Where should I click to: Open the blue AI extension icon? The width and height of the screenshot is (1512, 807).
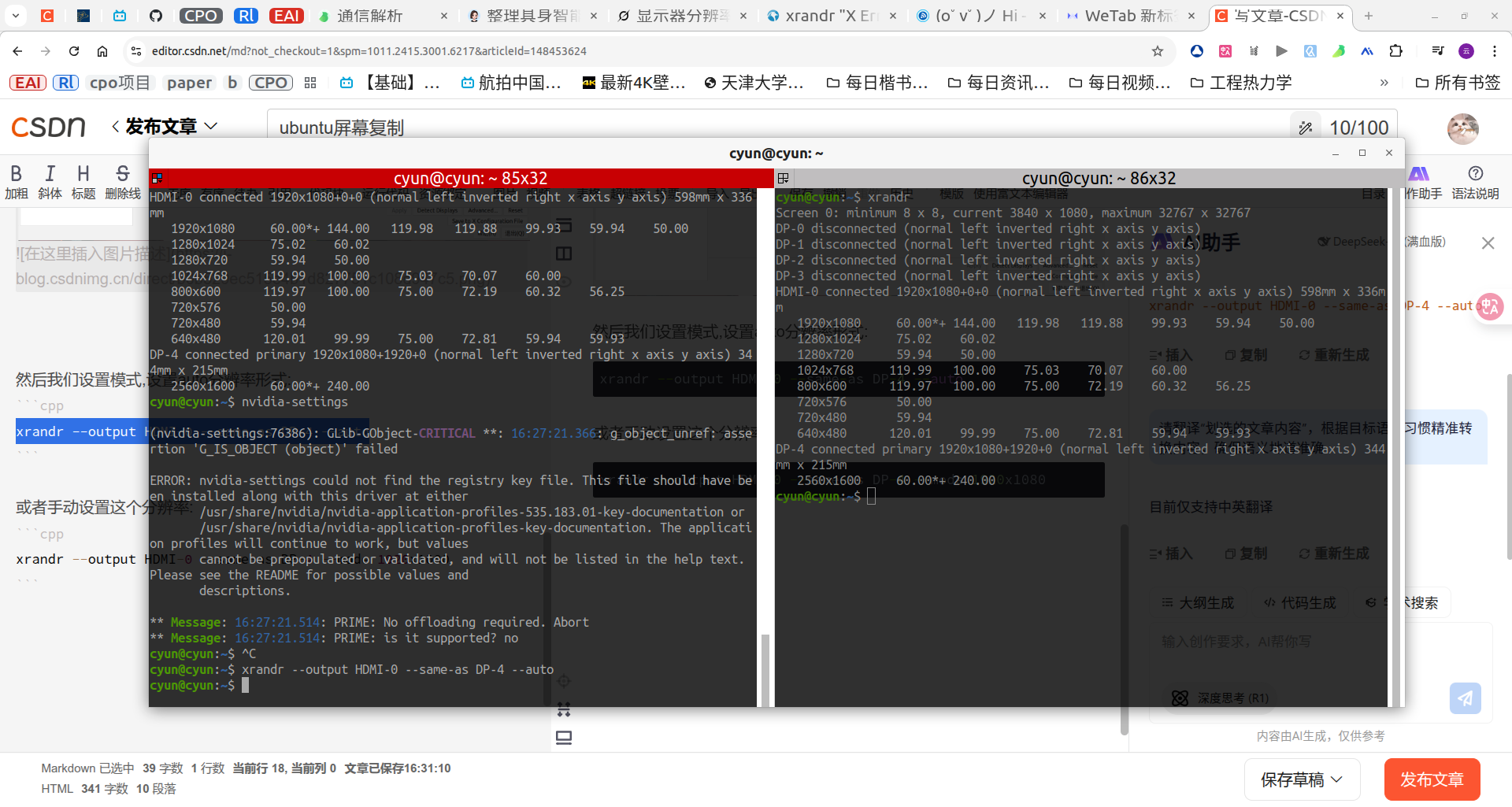(1367, 51)
